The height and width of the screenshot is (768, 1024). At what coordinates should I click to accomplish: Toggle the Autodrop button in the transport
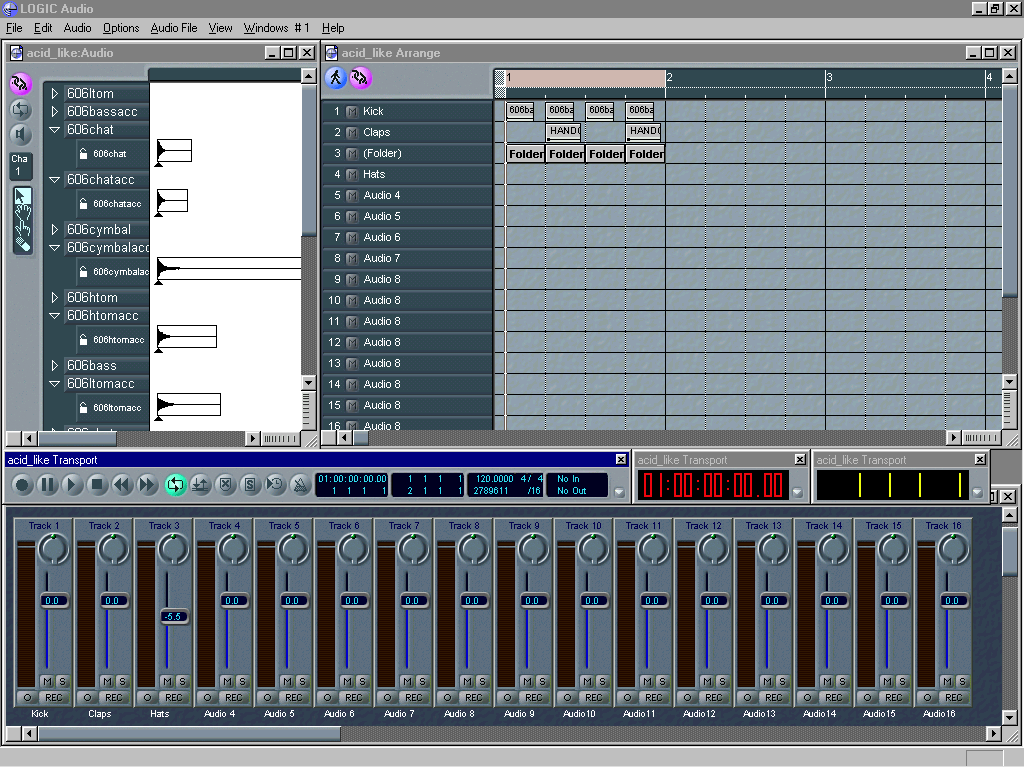[x=200, y=485]
